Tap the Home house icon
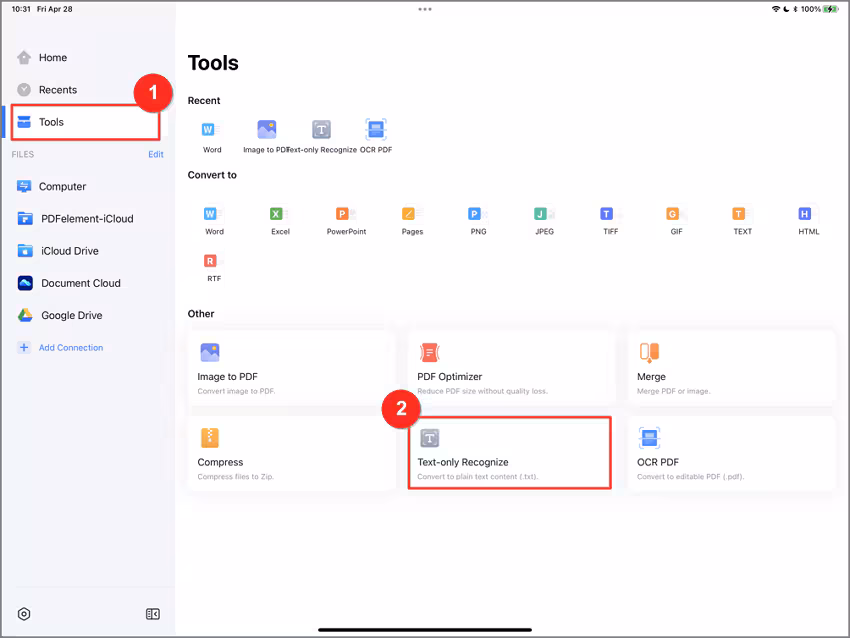This screenshot has height=638, width=850. tap(24, 57)
